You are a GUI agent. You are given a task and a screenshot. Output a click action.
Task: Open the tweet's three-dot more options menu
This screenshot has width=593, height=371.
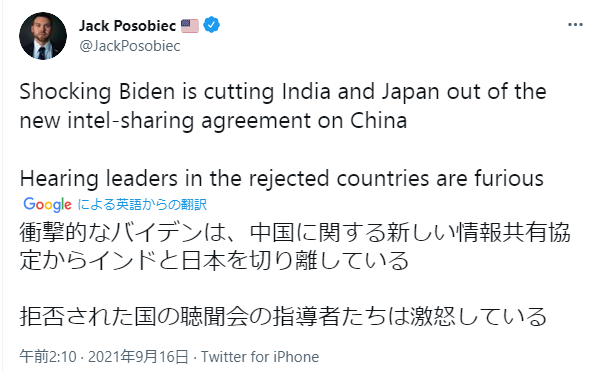(x=575, y=25)
